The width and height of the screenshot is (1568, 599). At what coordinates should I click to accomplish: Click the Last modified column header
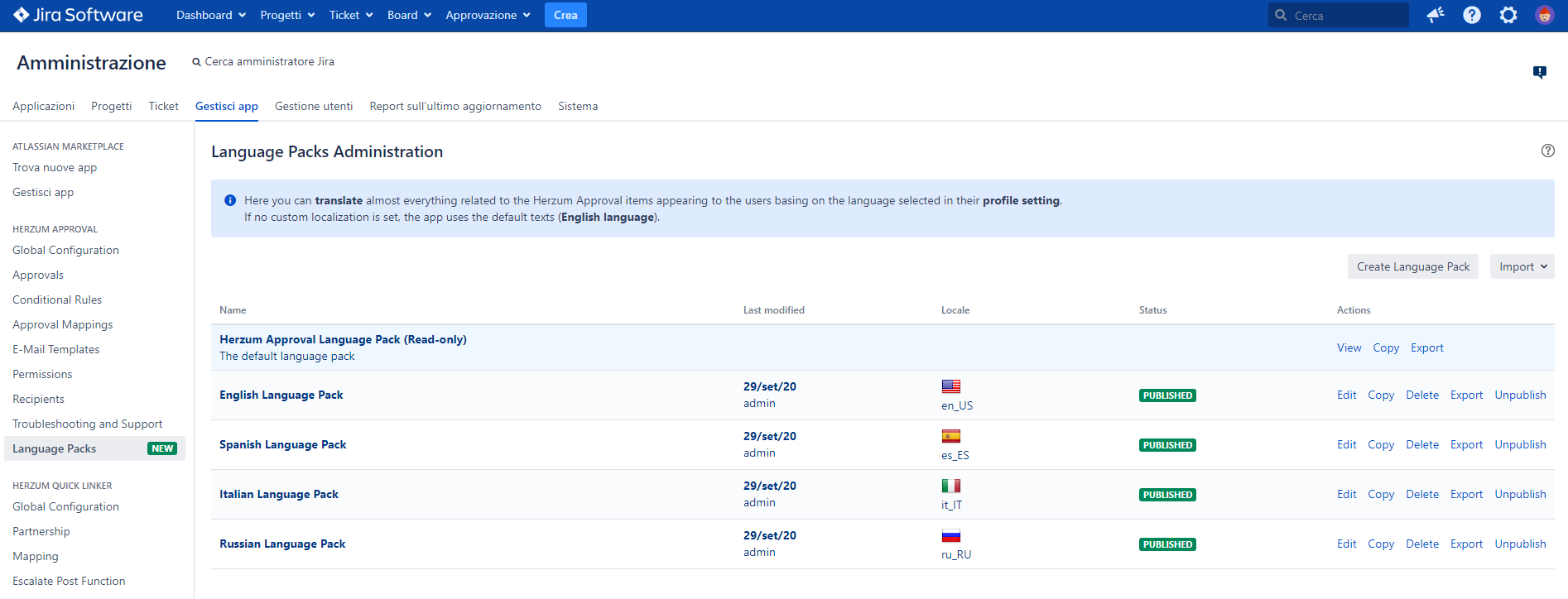tap(774, 310)
